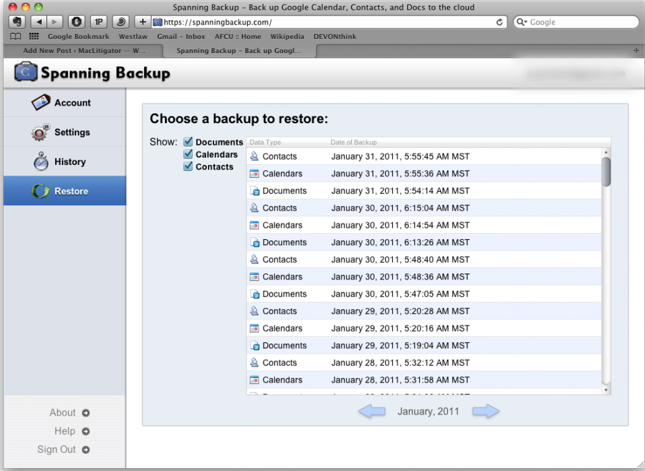Image resolution: width=645 pixels, height=471 pixels.
Task: Click the Sign Out link
Action: pos(57,450)
